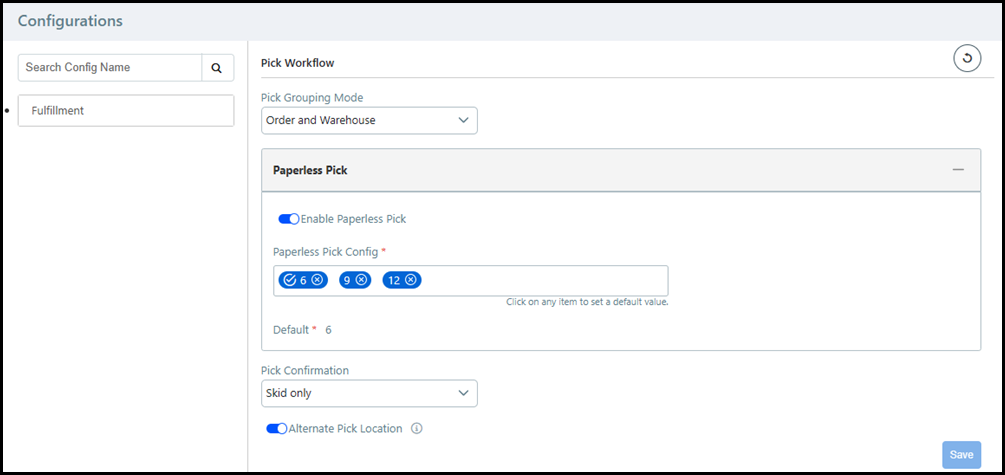Disable the Enable Paperless Pick toggle
This screenshot has width=1005, height=475.
[288, 219]
